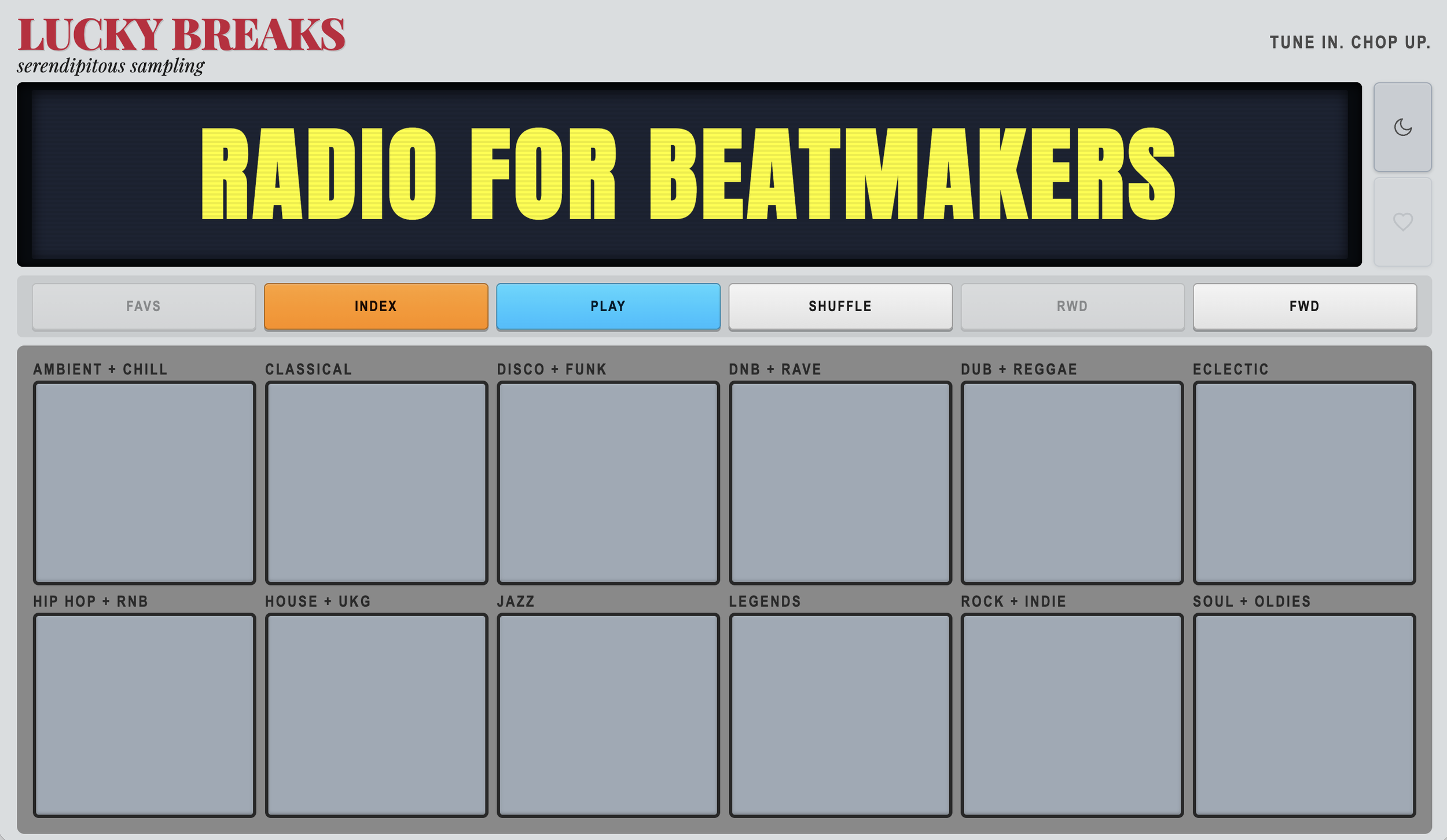Toggle dark mode with the moon icon
The width and height of the screenshot is (1447, 840).
point(1402,127)
